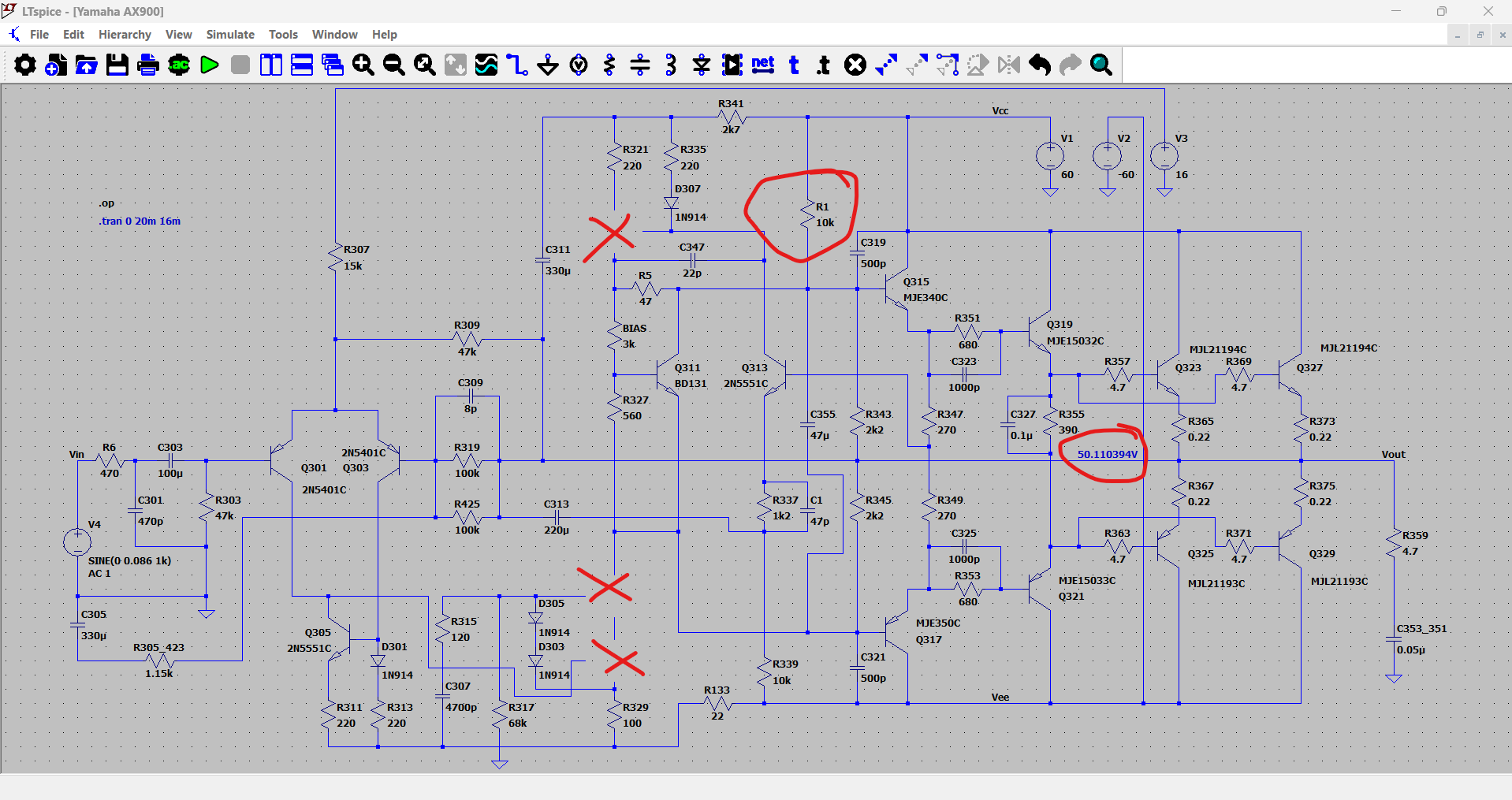Open the simulation command (.ac) configurator

click(179, 65)
